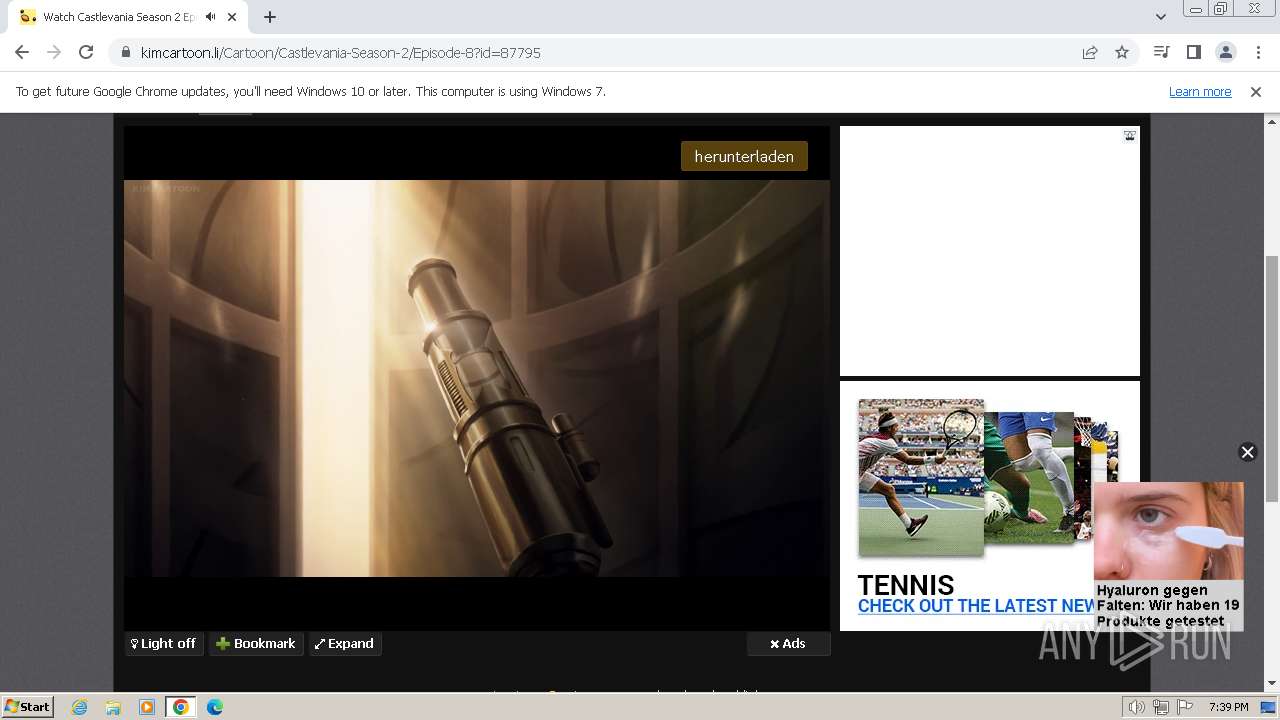Screen dimensions: 1280x720
Task: Hide Ads with the Ads button
Action: pyautogui.click(x=788, y=644)
